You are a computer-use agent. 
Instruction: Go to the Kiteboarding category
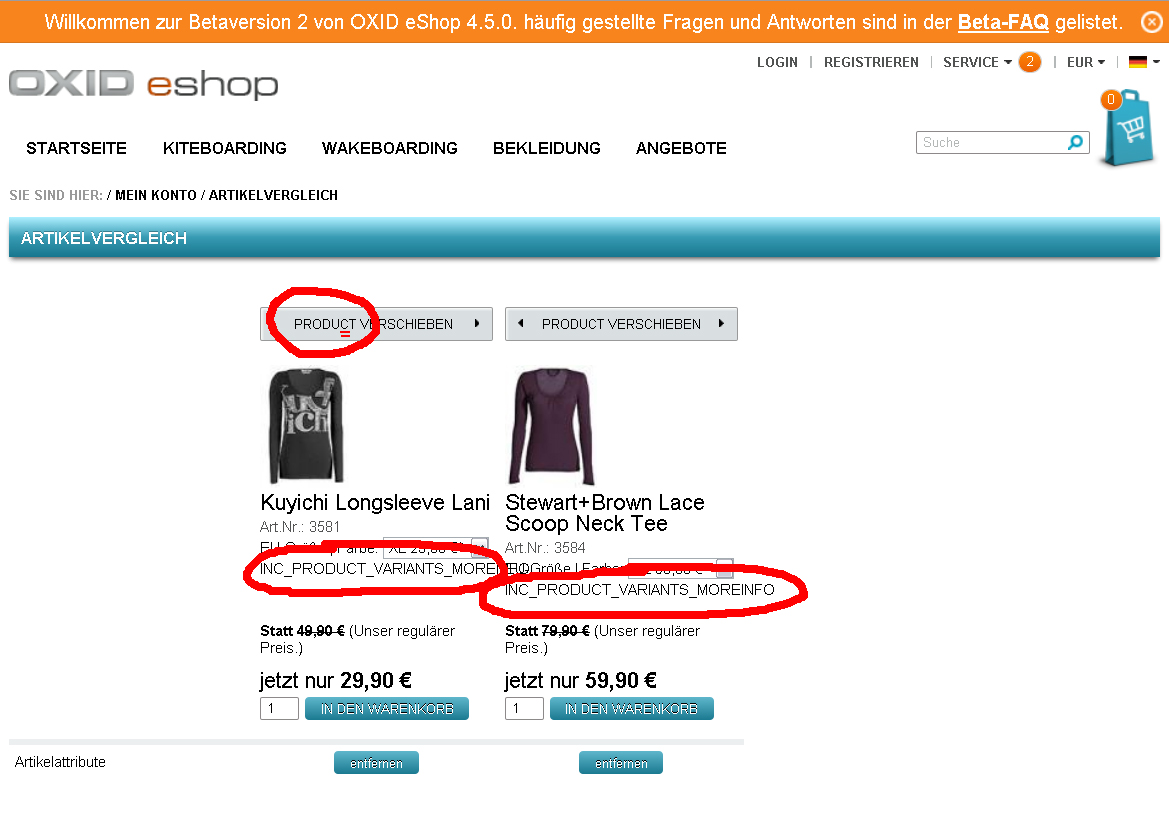(x=224, y=148)
